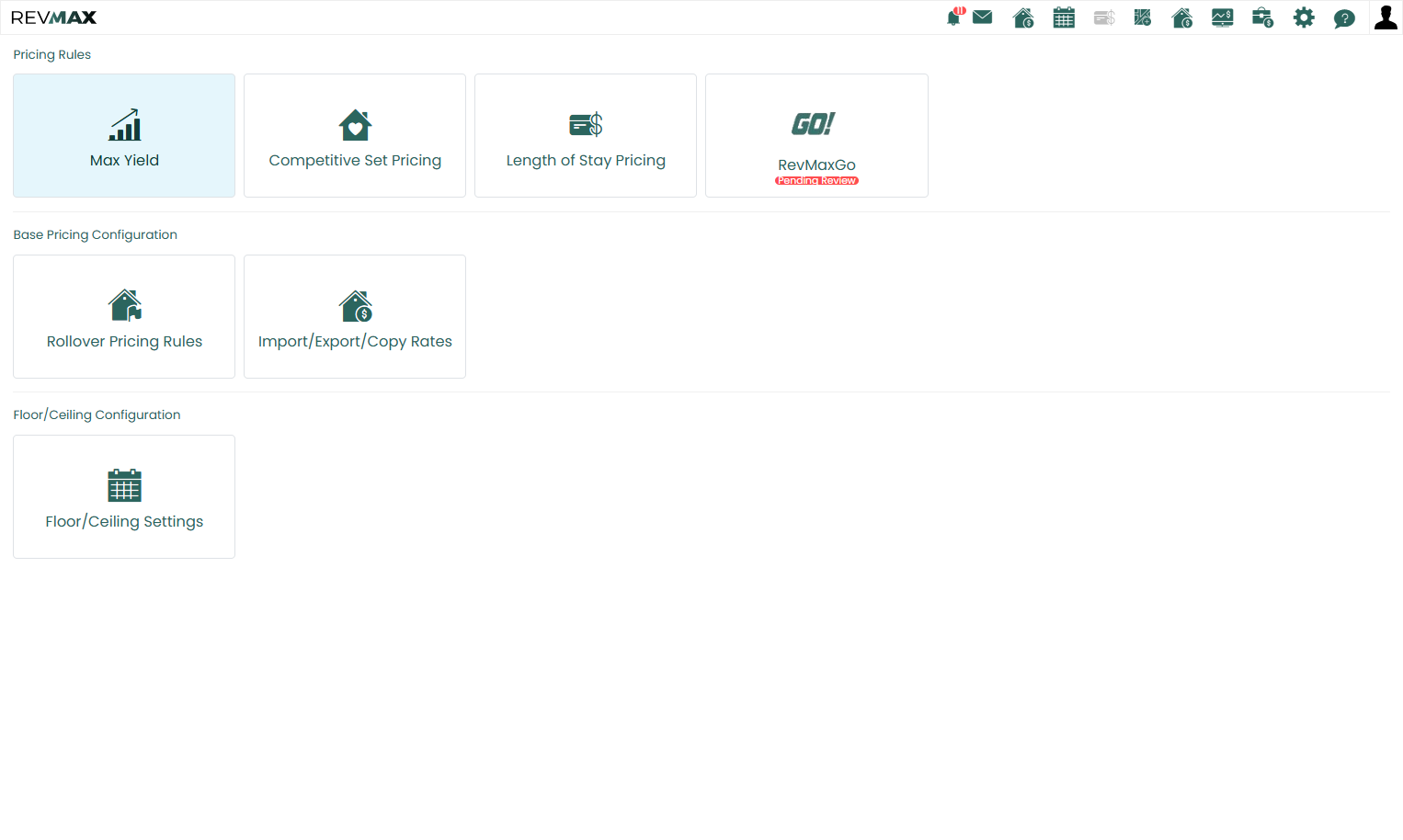Open the help question-mark bubble

1344,18
